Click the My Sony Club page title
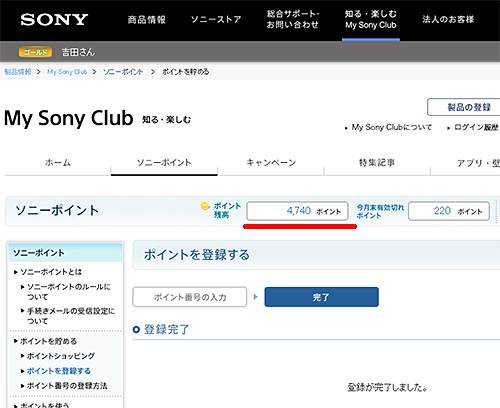The image size is (500, 408). pyautogui.click(x=68, y=118)
